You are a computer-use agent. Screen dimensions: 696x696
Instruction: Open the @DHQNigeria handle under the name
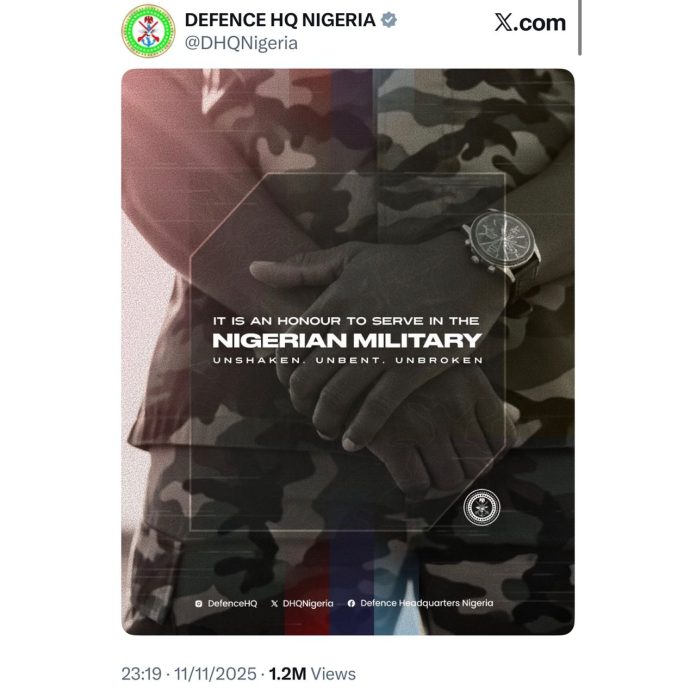tap(241, 45)
